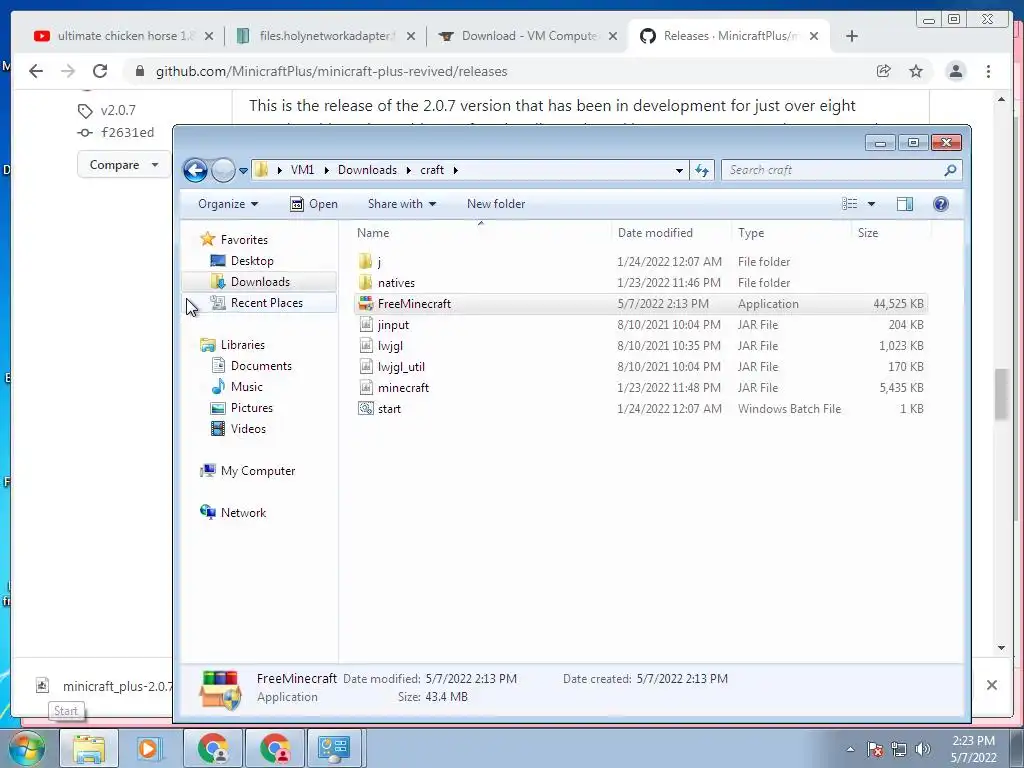Go back in Explorer folder history
The image size is (1024, 768).
pyautogui.click(x=195, y=170)
